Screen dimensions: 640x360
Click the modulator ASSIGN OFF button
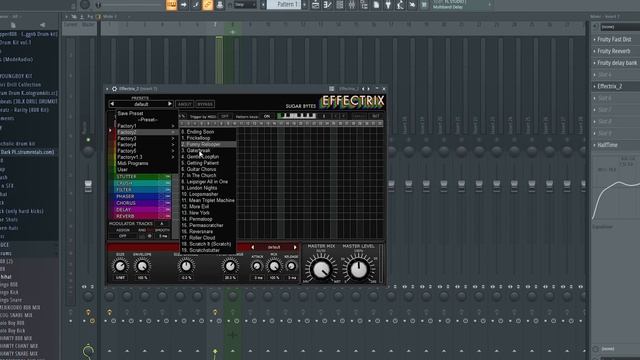pyautogui.click(x=122, y=236)
